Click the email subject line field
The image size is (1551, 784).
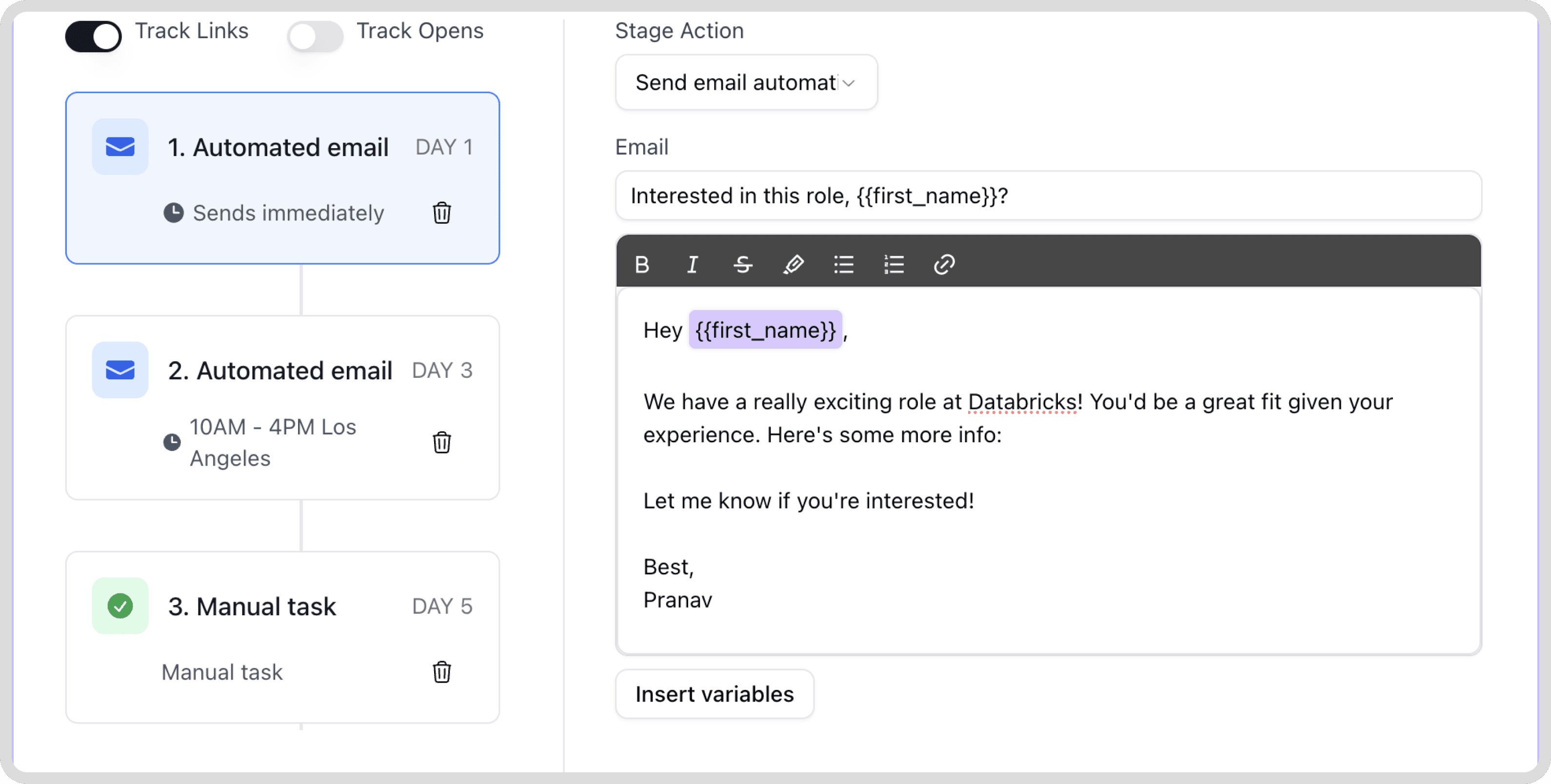click(x=1048, y=196)
